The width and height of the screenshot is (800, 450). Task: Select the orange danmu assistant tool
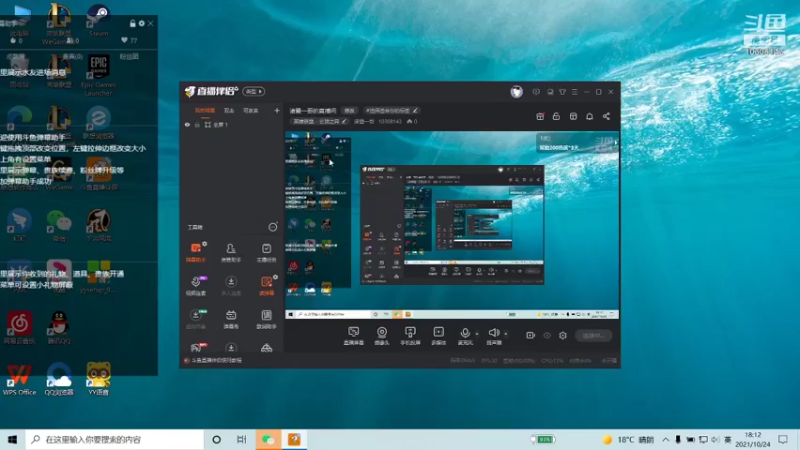[x=195, y=252]
